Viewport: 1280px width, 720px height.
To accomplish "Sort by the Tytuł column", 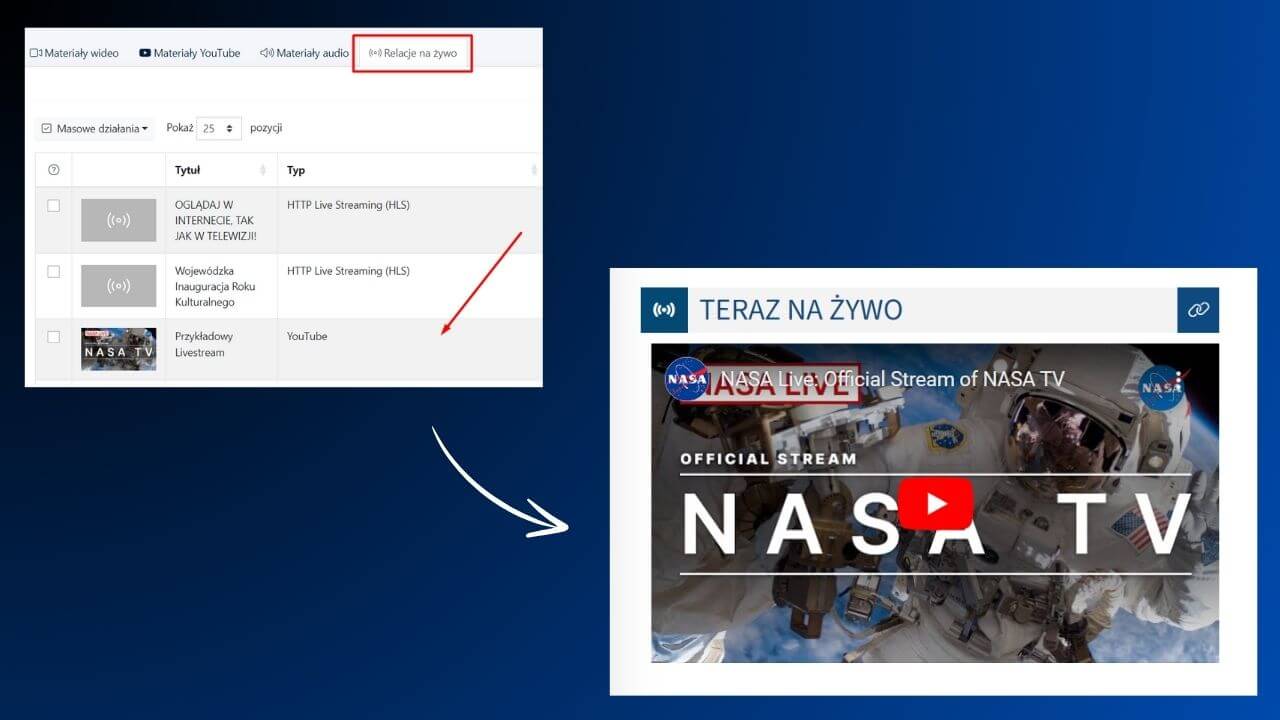I will (221, 170).
